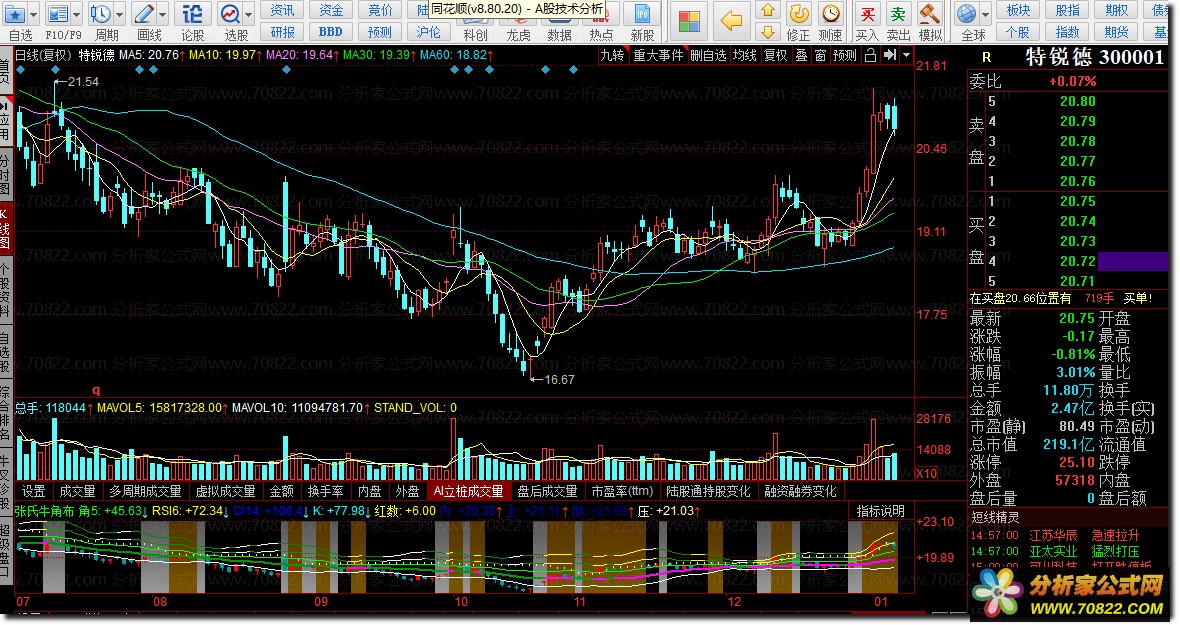Viewport: 1180px width, 625px height.
Task: Select the 周期 clock period icon
Action: tap(100, 14)
